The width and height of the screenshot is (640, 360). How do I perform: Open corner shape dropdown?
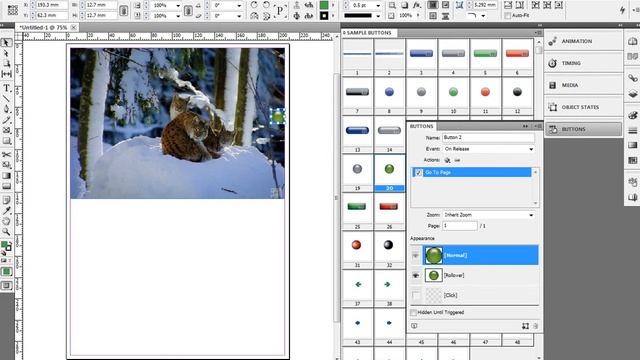click(483, 16)
